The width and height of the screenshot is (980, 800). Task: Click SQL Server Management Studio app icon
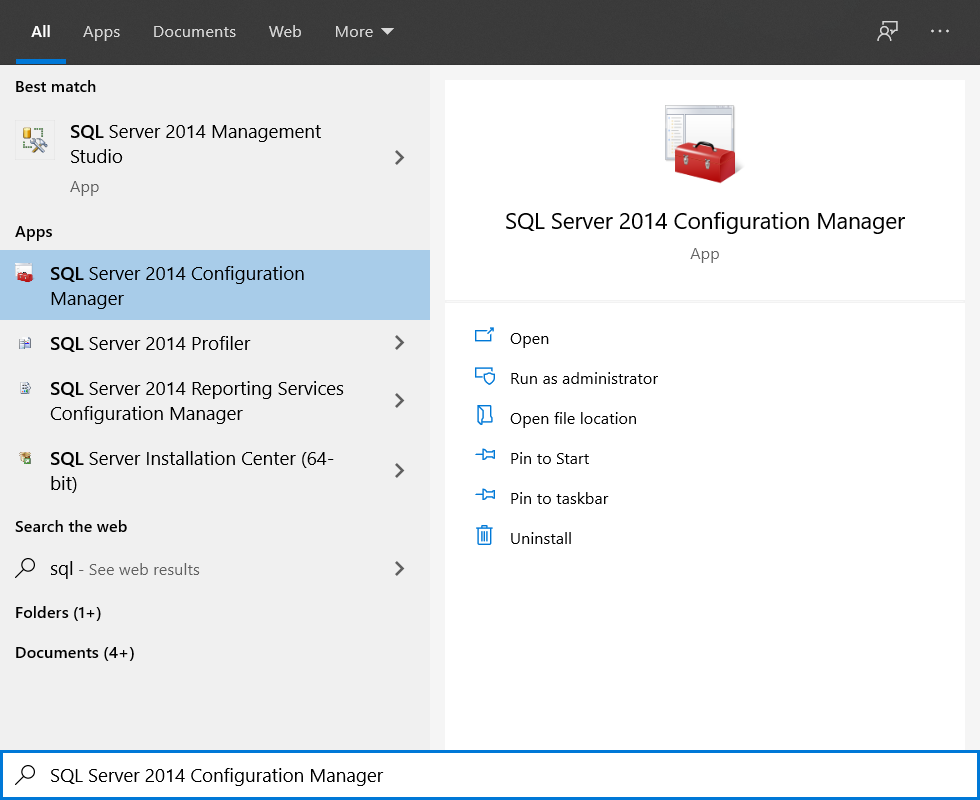click(35, 141)
